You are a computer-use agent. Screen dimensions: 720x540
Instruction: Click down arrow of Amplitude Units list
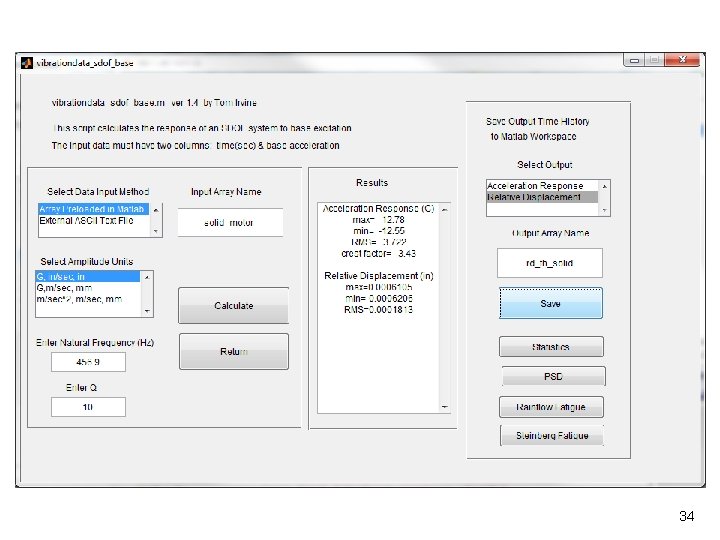147,311
